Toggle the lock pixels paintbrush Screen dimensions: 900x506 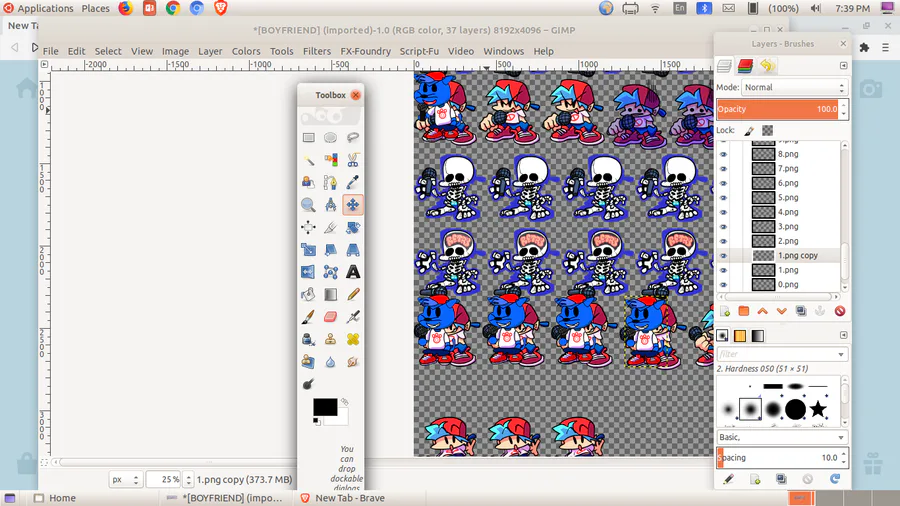click(x=749, y=131)
